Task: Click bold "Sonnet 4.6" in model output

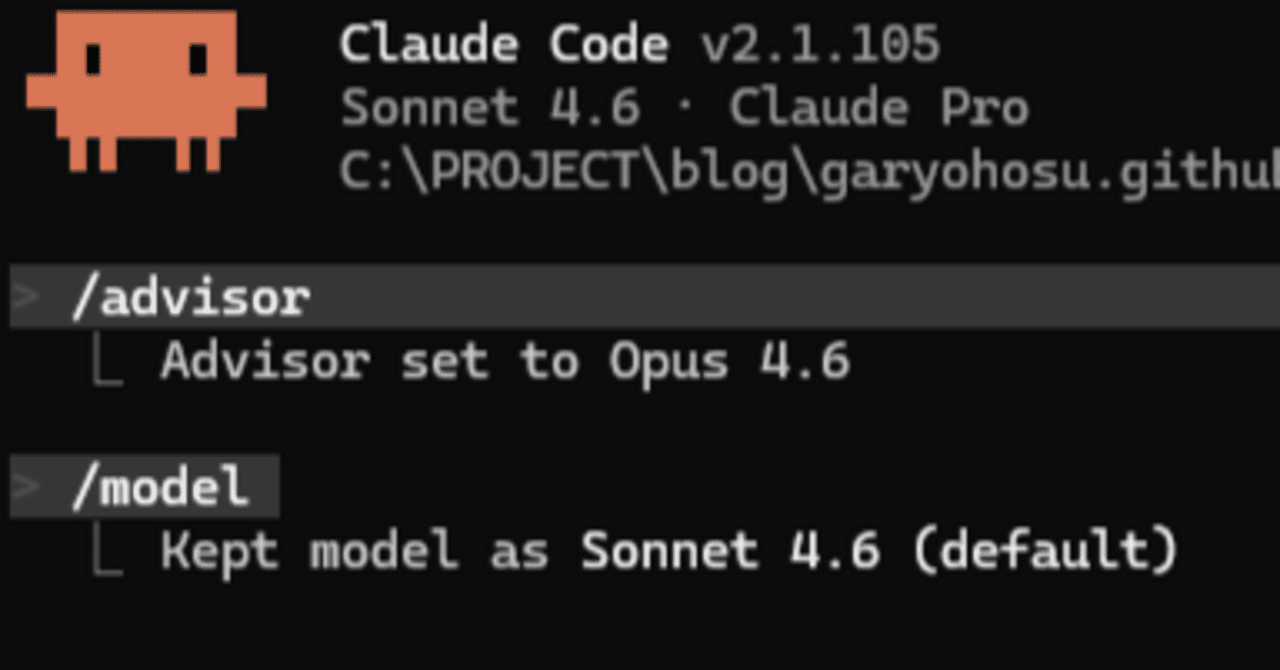Action: point(730,552)
